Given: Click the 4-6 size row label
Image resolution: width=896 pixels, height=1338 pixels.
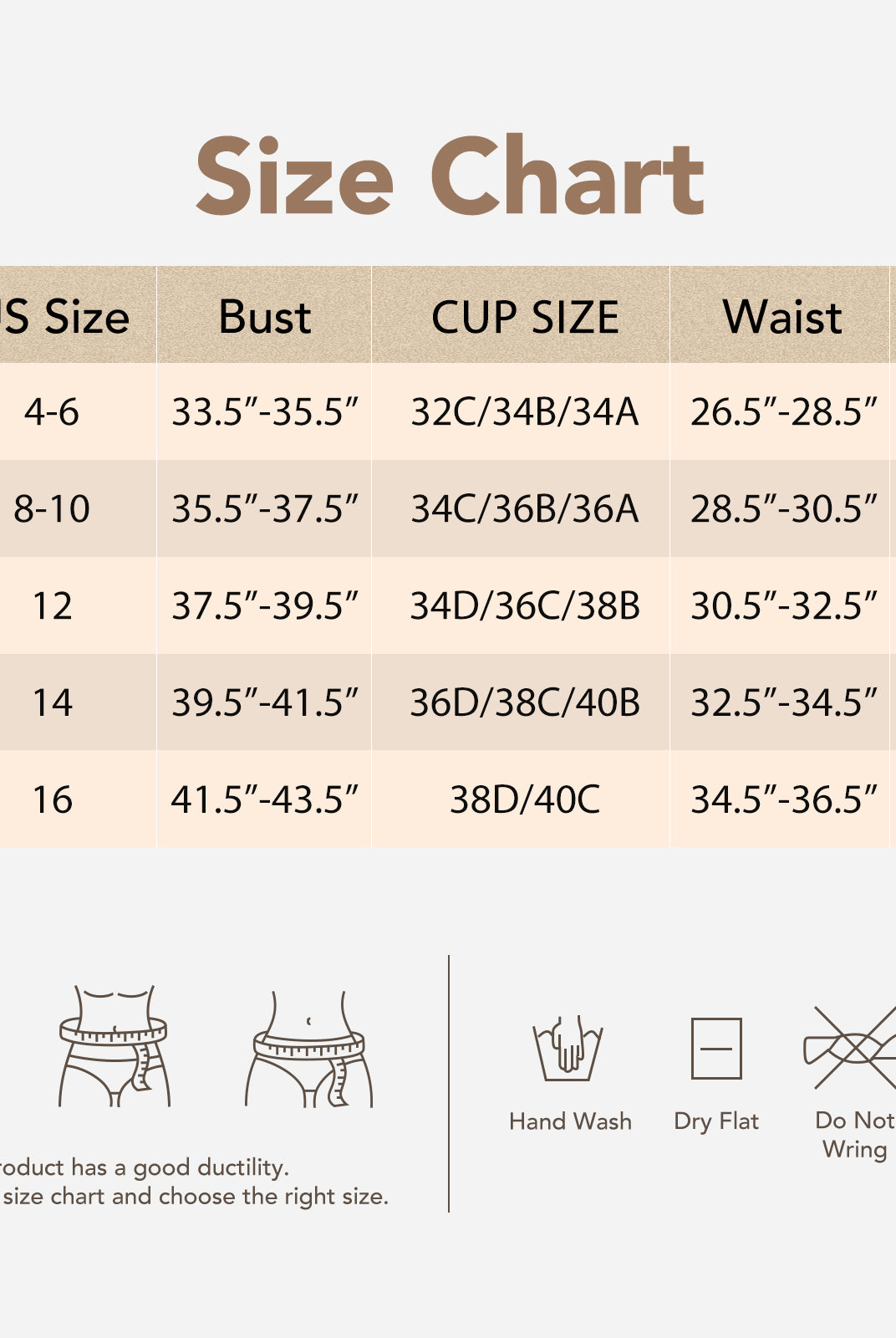Looking at the screenshot, I should tap(52, 412).
